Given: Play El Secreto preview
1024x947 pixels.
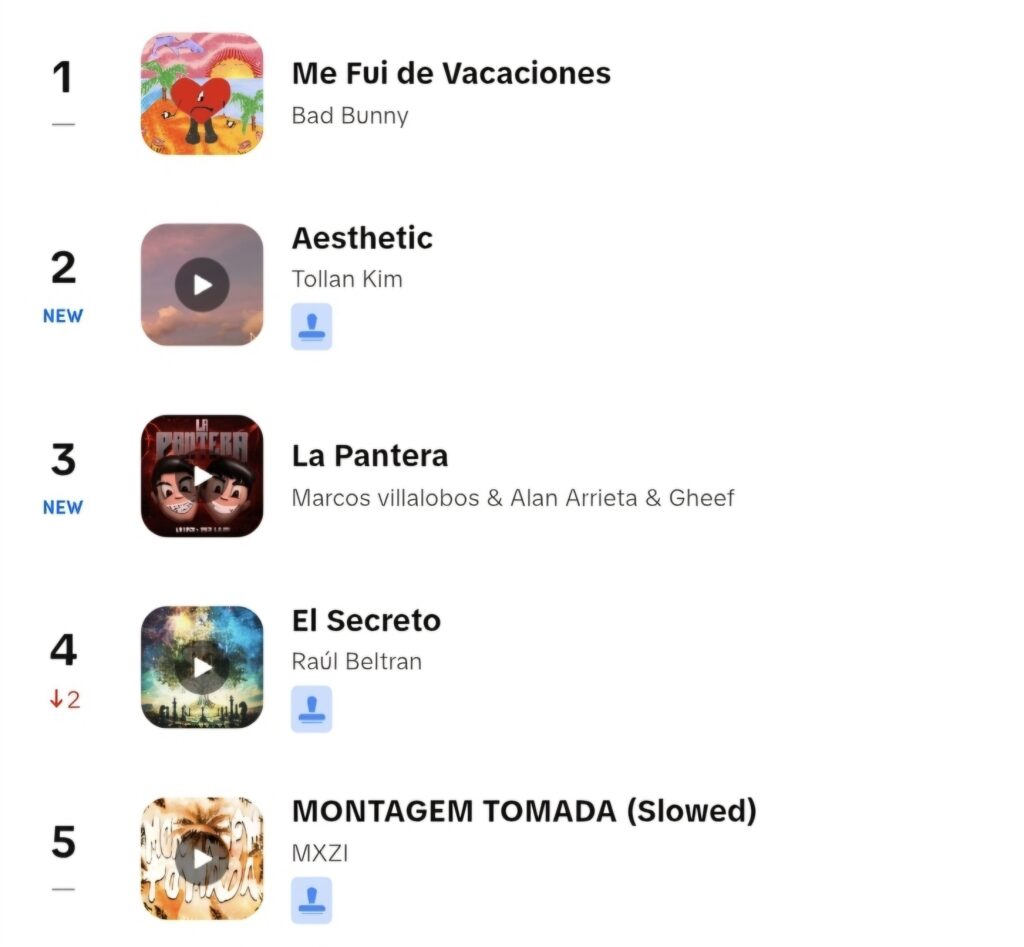Looking at the screenshot, I should point(202,667).
